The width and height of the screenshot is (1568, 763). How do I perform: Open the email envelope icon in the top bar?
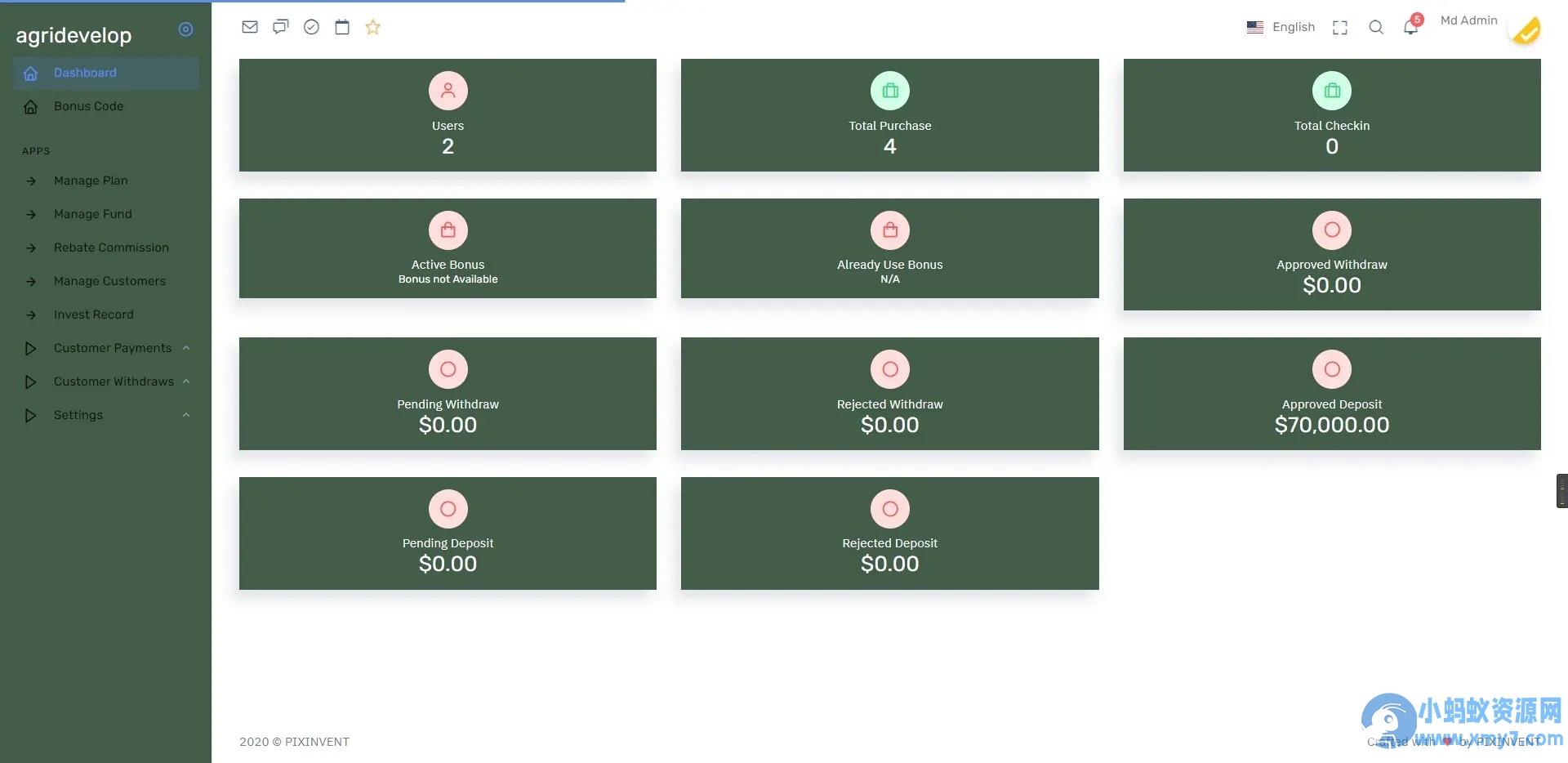250,27
